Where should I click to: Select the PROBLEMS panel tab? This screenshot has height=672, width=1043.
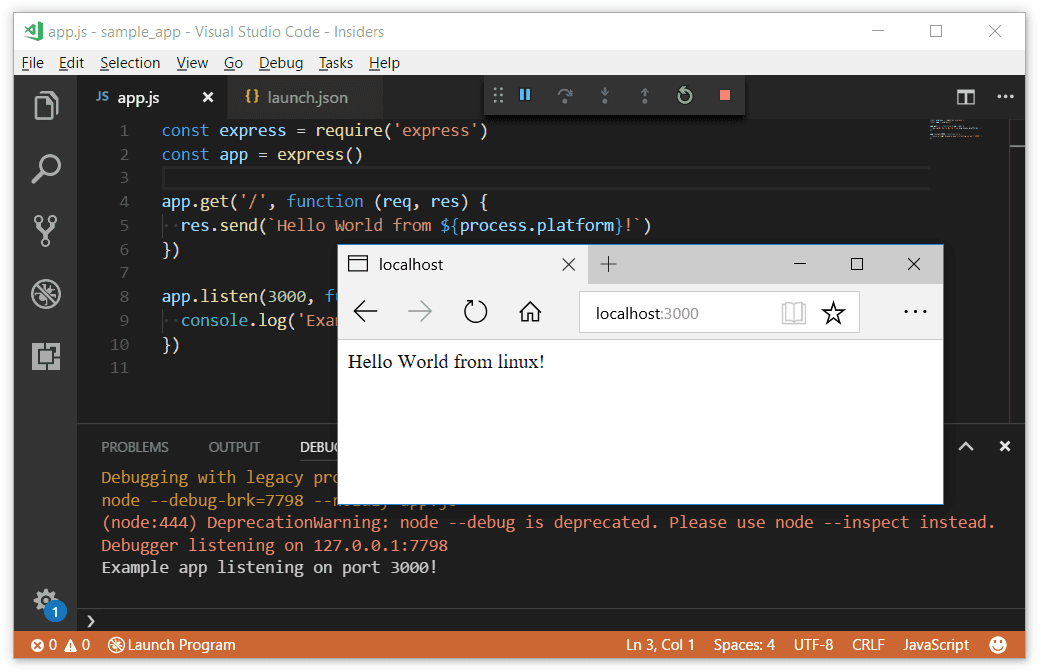pyautogui.click(x=135, y=447)
